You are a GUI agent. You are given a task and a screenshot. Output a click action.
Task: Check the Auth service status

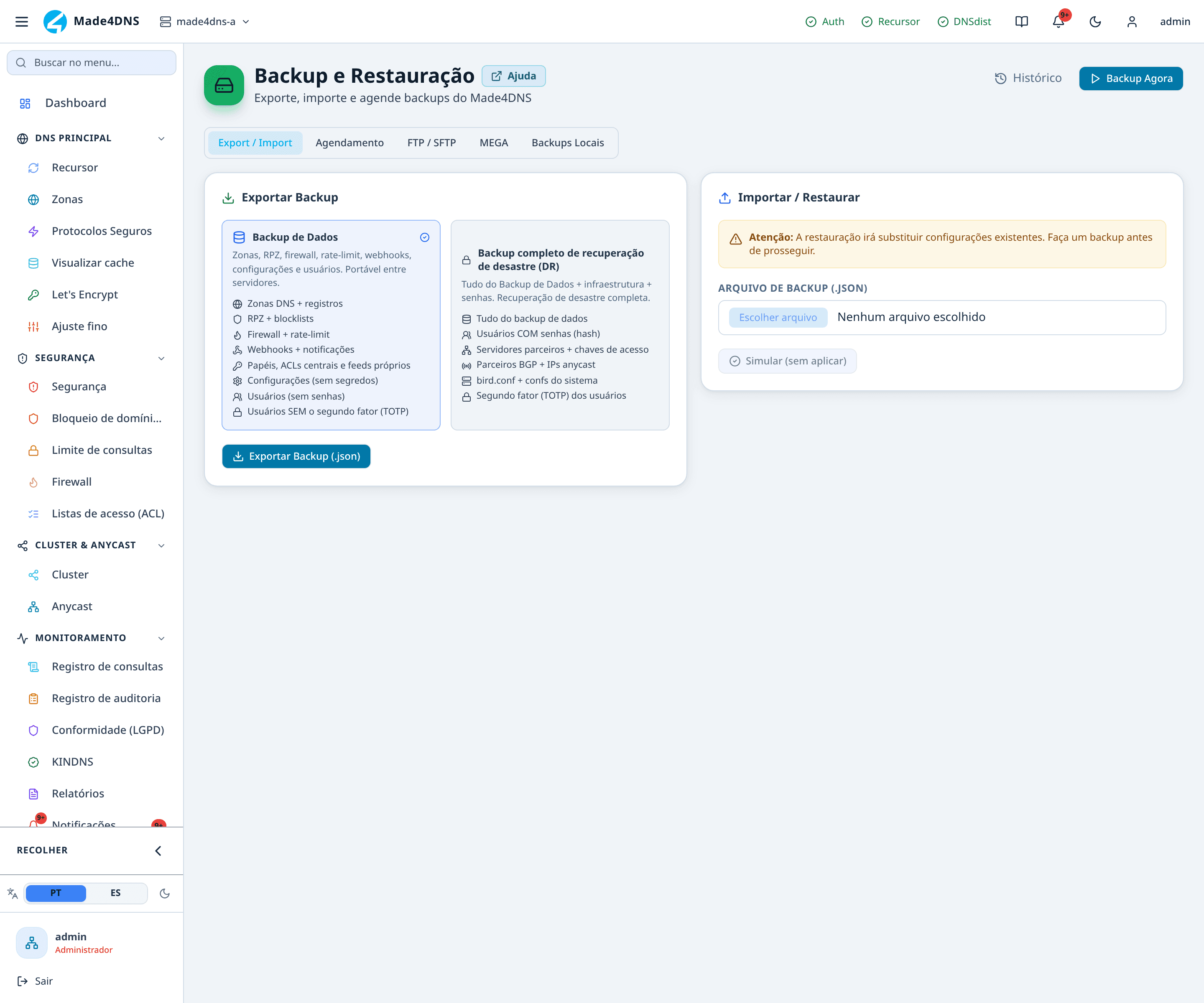click(824, 22)
